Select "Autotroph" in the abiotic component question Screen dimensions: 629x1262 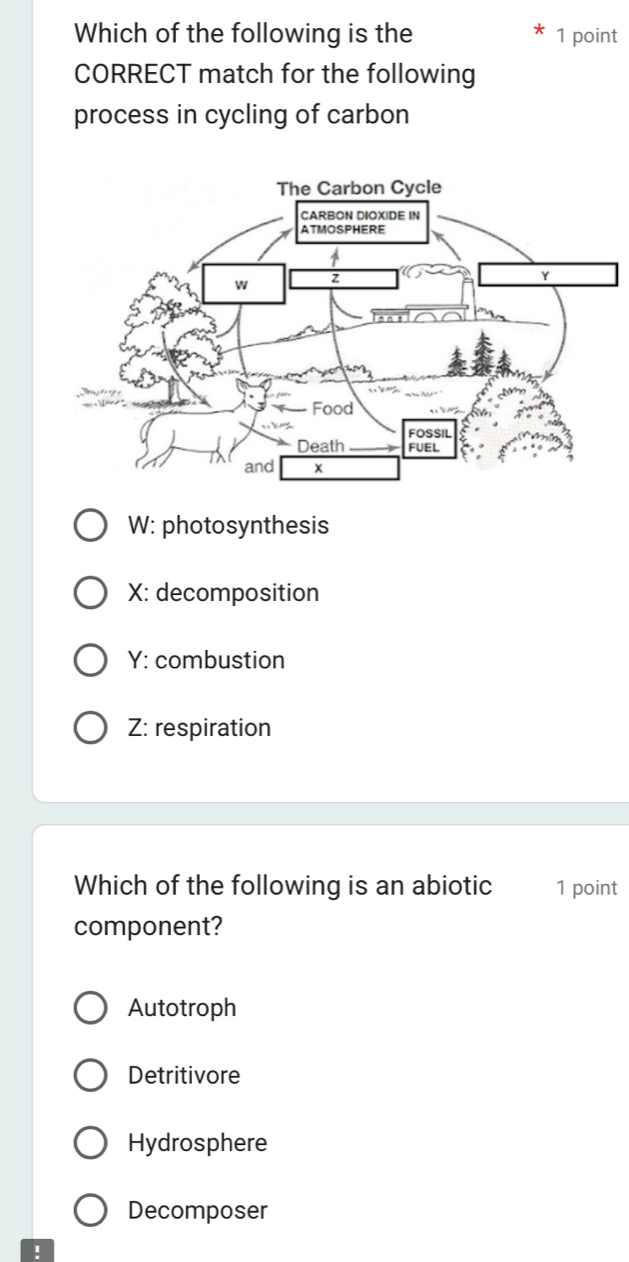point(91,1008)
